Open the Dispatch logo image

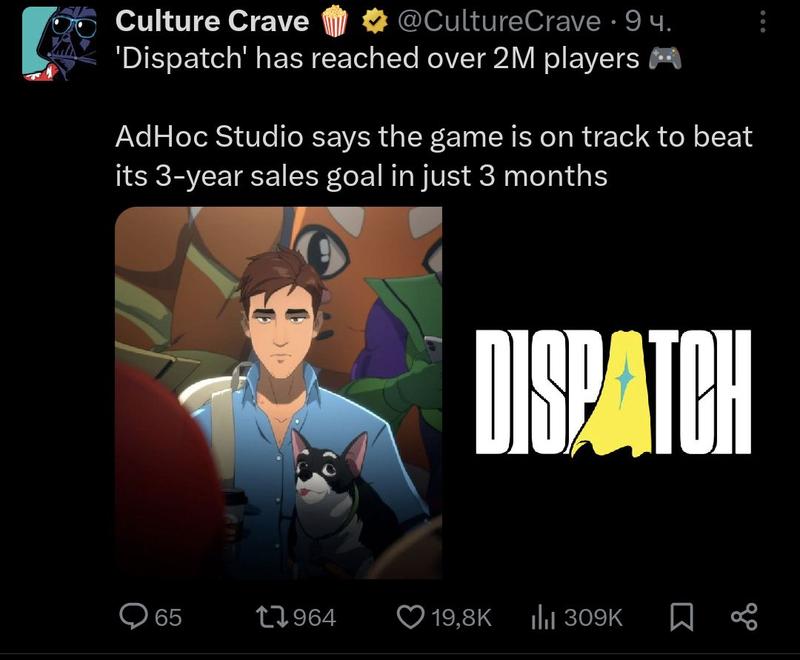pyautogui.click(x=613, y=393)
